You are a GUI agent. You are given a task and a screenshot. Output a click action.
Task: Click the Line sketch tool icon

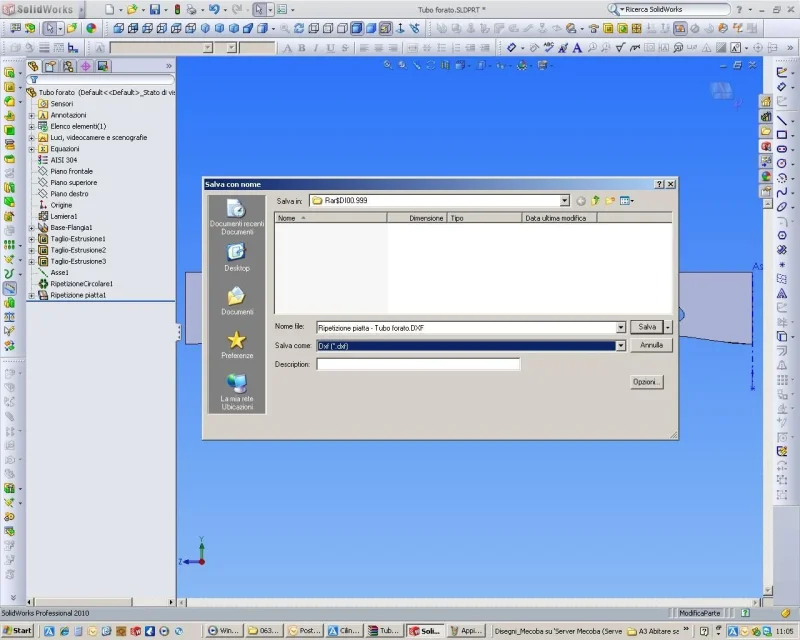coord(782,120)
